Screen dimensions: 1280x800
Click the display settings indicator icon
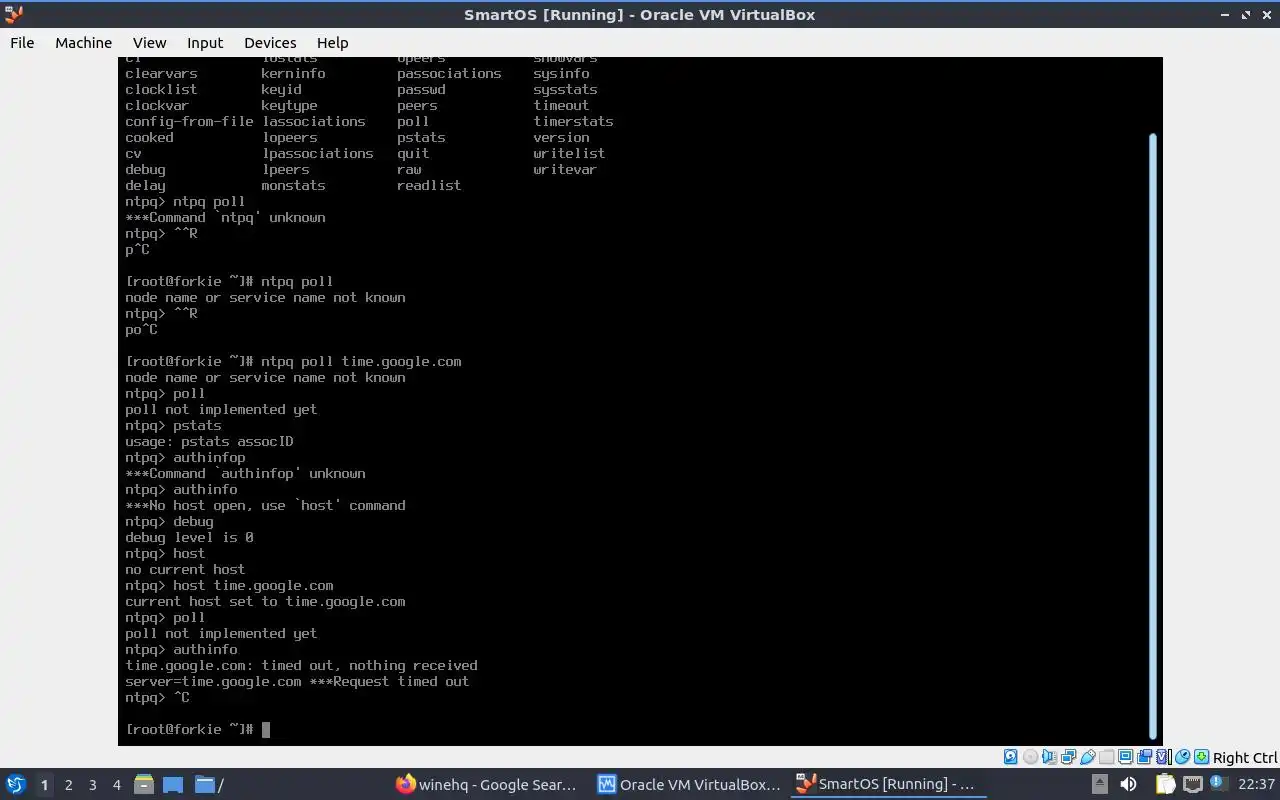[1125, 757]
